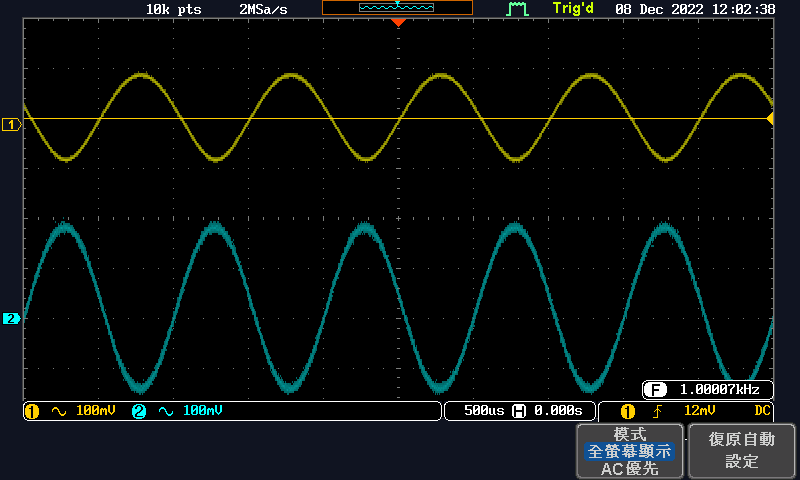
Task: Click the 500us timebase setting
Action: pos(483,411)
